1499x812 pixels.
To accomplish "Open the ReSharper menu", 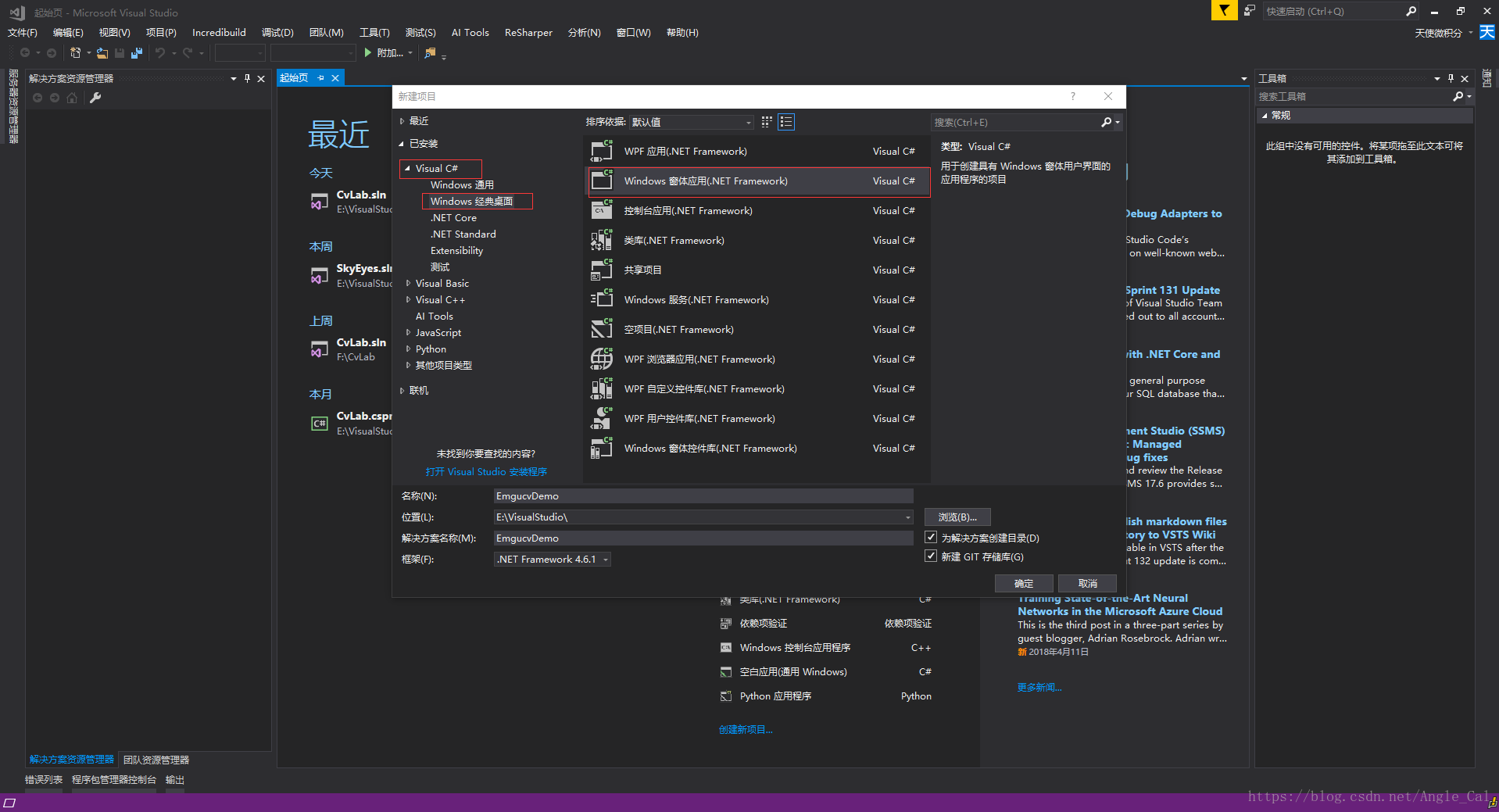I will 528,32.
